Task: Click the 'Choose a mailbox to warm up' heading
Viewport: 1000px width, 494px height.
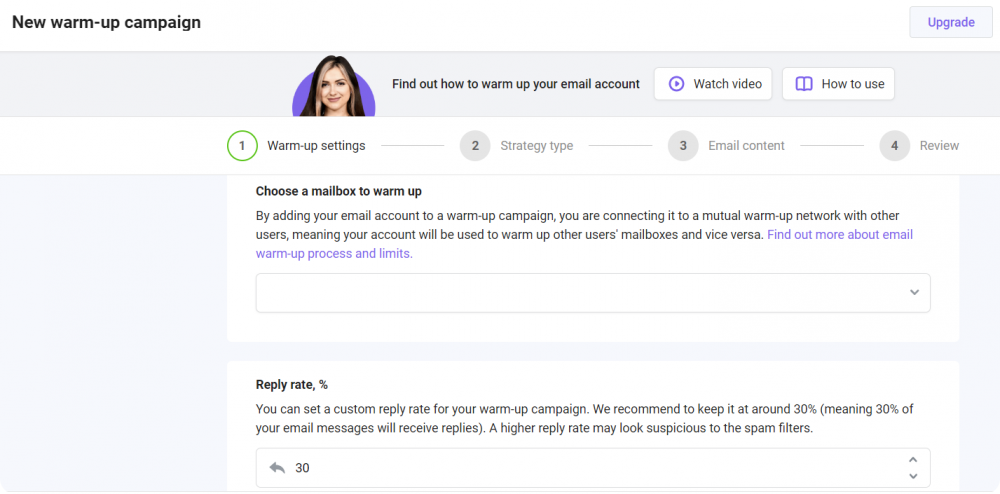Action: [339, 191]
